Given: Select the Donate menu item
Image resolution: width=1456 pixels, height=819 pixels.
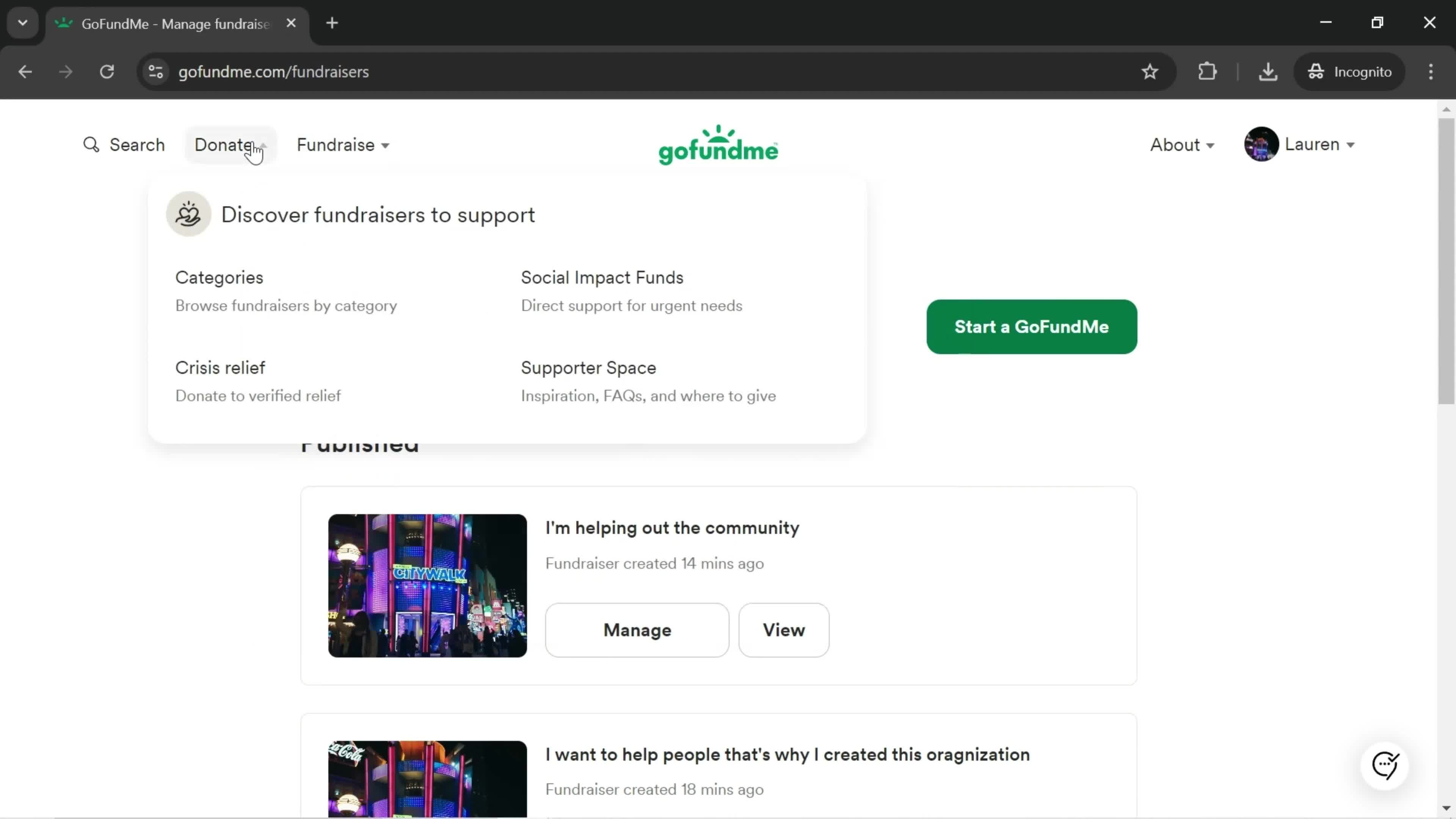Looking at the screenshot, I should pyautogui.click(x=226, y=145).
